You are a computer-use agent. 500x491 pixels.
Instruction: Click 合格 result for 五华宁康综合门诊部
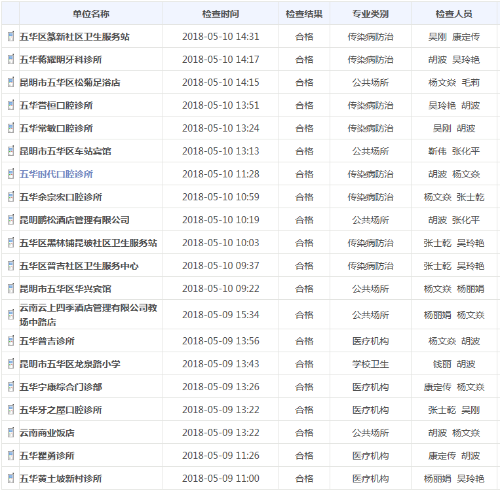coord(304,387)
